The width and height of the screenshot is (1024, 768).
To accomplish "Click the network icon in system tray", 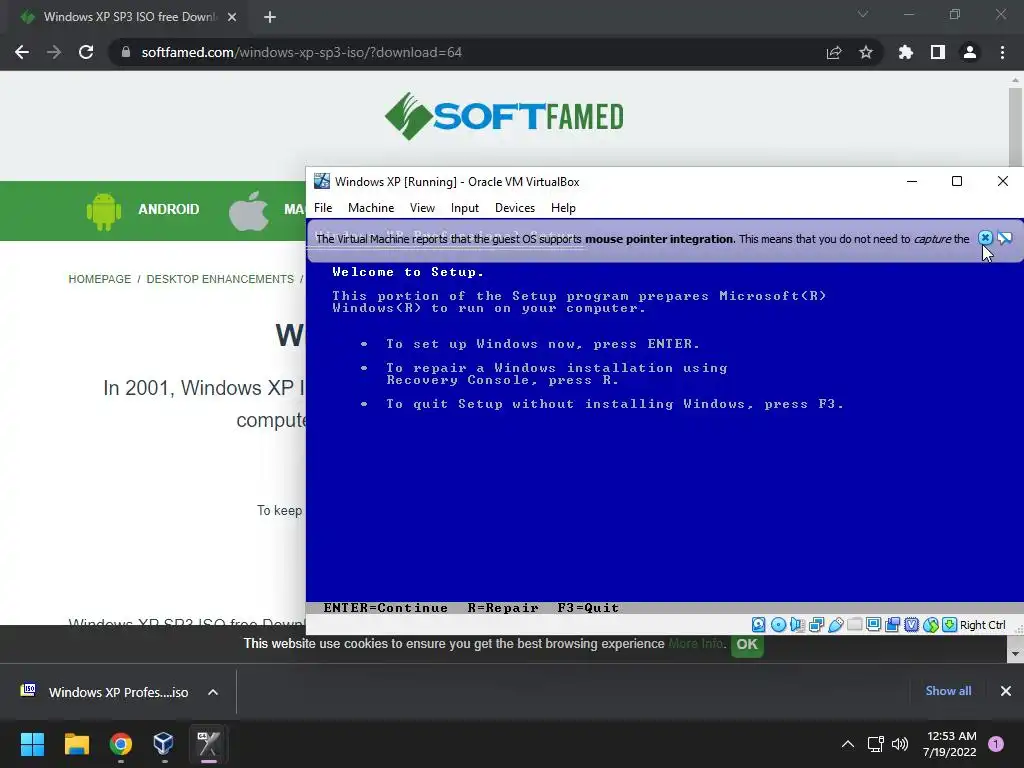I will coord(875,744).
